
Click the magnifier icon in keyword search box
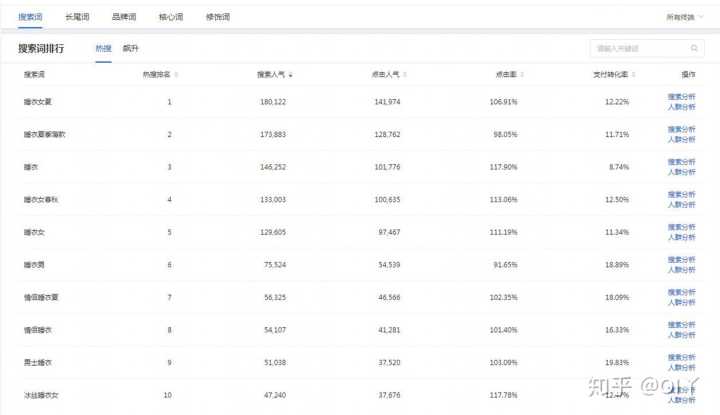point(694,48)
